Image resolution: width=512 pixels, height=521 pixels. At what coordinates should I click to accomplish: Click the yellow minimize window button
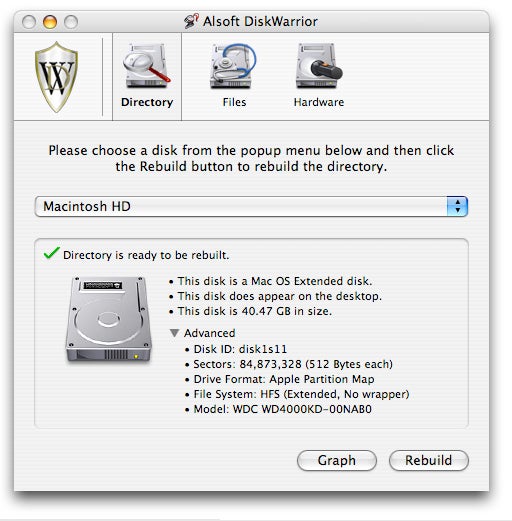click(x=50, y=22)
